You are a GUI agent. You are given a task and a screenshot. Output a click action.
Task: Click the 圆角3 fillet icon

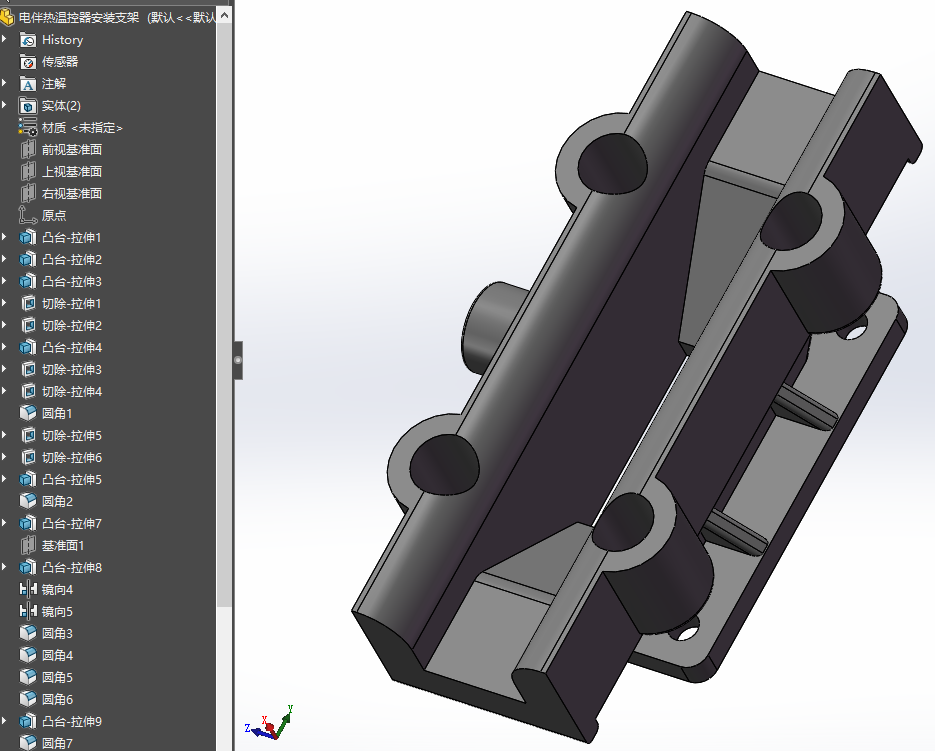27,633
